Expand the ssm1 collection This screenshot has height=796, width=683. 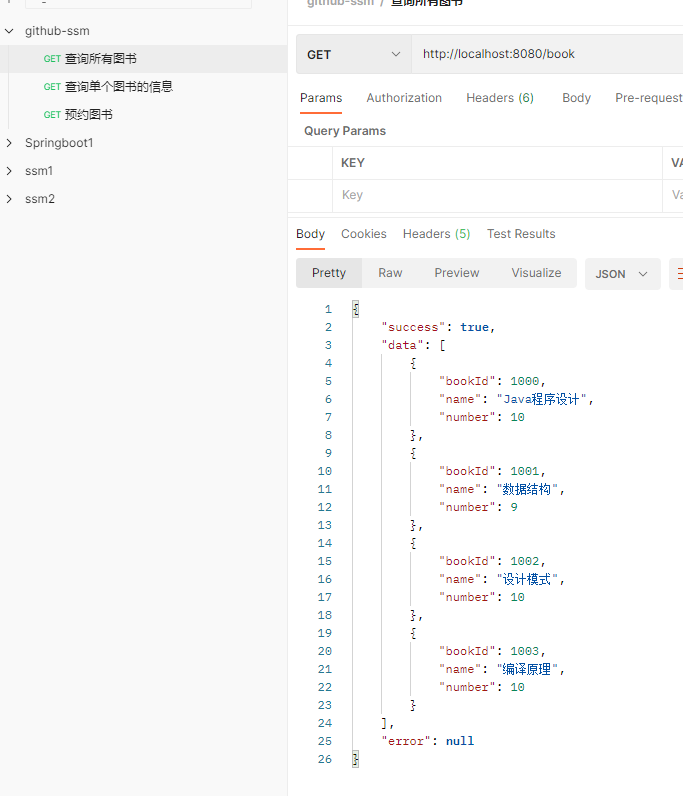click(9, 171)
